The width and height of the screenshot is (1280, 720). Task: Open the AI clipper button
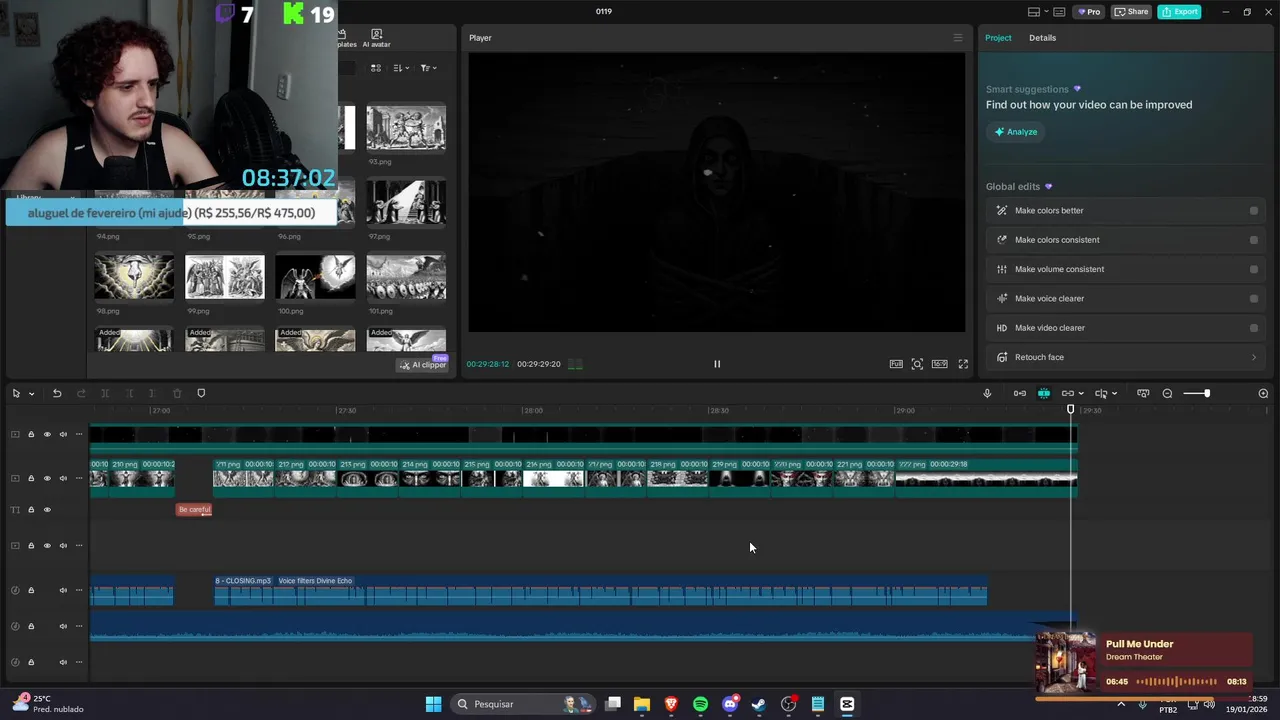click(x=423, y=365)
